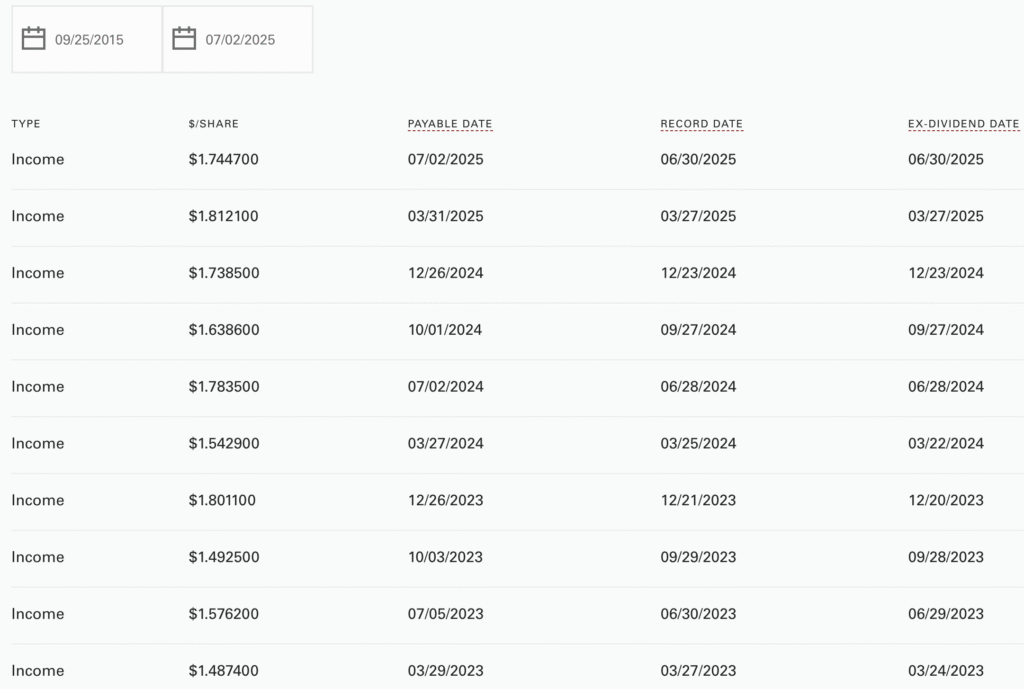This screenshot has width=1024, height=689.
Task: Click payable date 07/02/2025 in the table
Action: click(445, 159)
